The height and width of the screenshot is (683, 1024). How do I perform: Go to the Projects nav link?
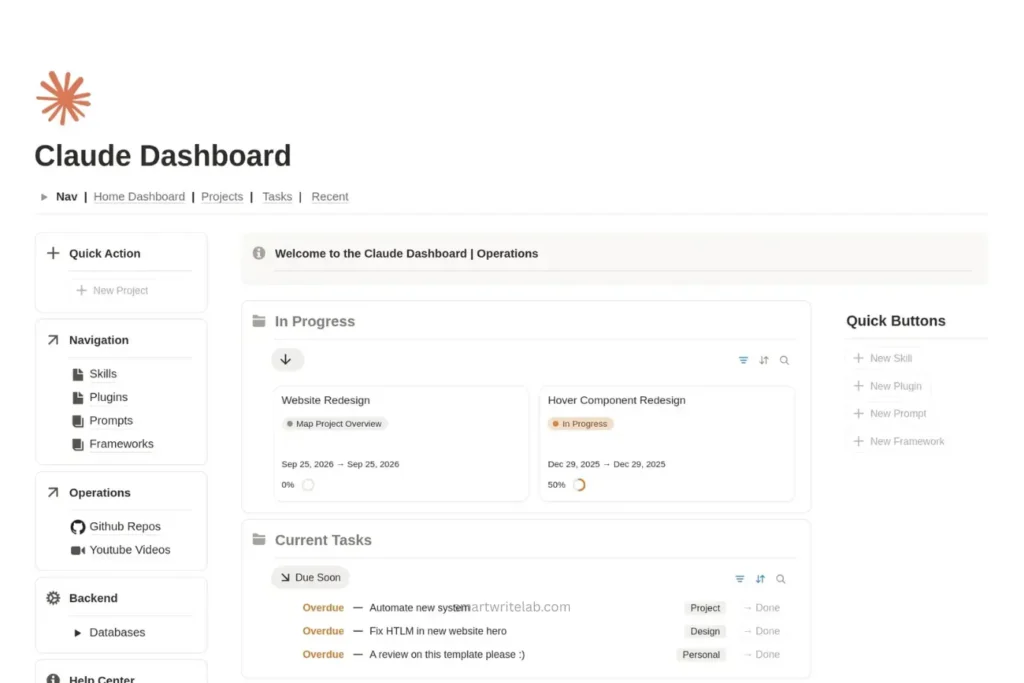(x=222, y=197)
